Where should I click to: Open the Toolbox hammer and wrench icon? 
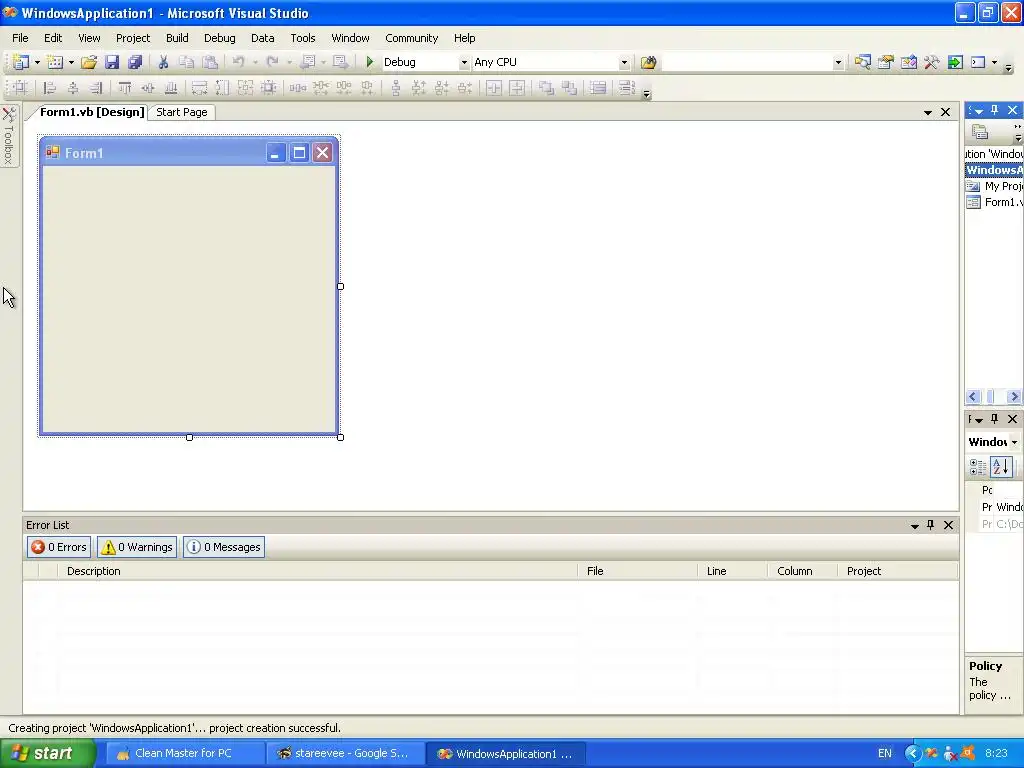pos(932,62)
